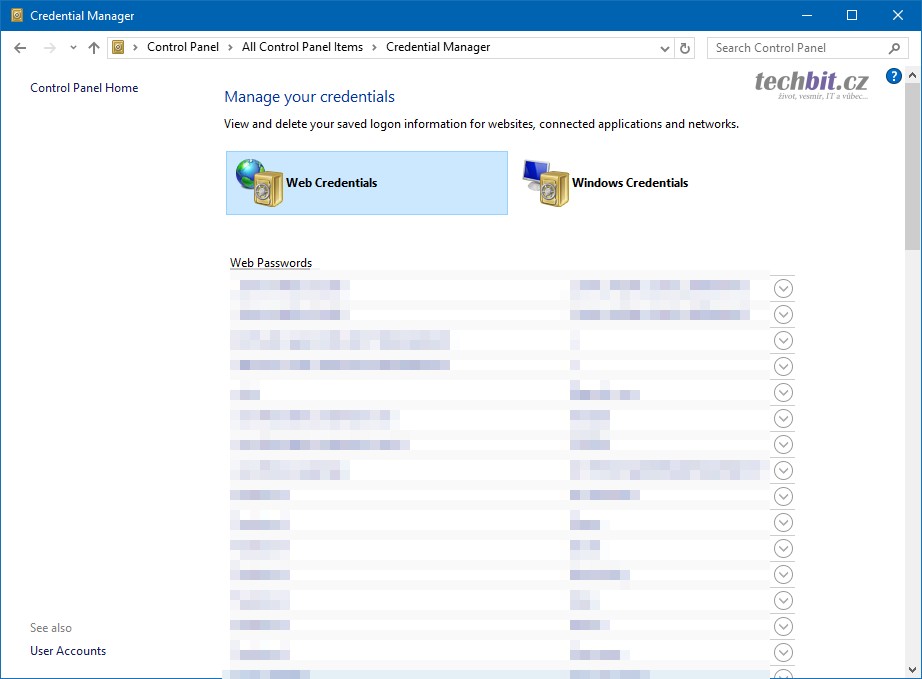Select the Web Credentials tile
The height and width of the screenshot is (679, 922).
pos(367,183)
